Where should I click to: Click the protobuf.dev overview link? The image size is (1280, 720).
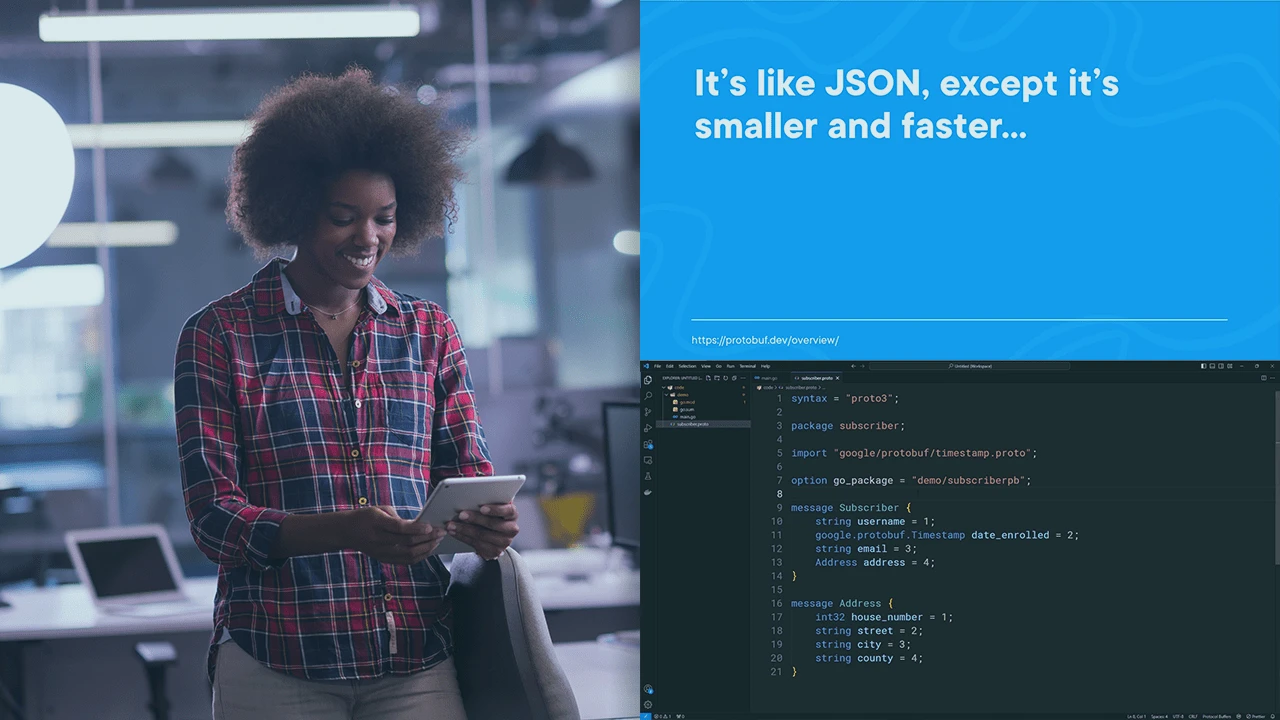click(x=764, y=340)
